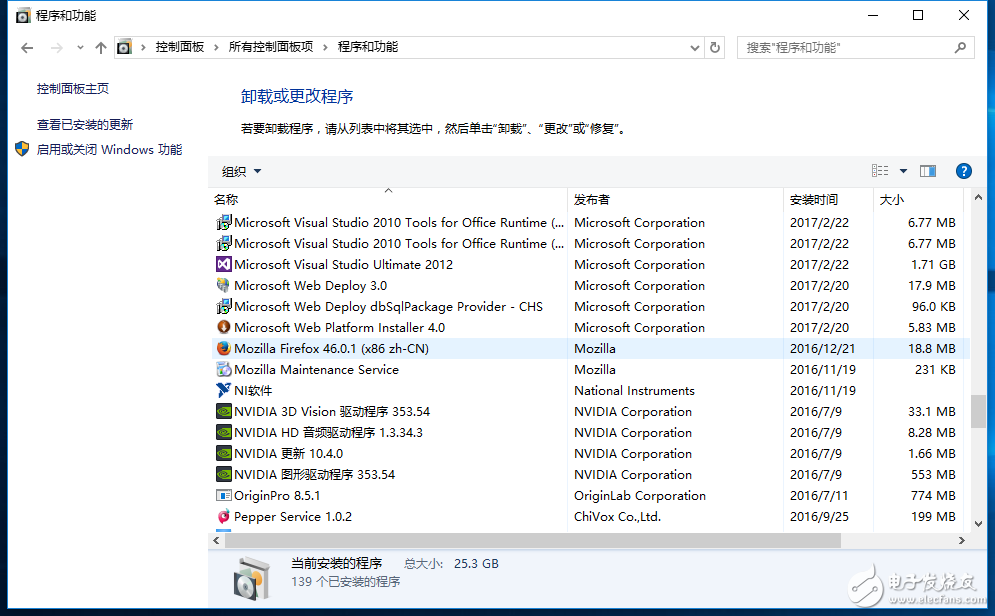Open recent locations dropdown arrow

click(x=80, y=48)
